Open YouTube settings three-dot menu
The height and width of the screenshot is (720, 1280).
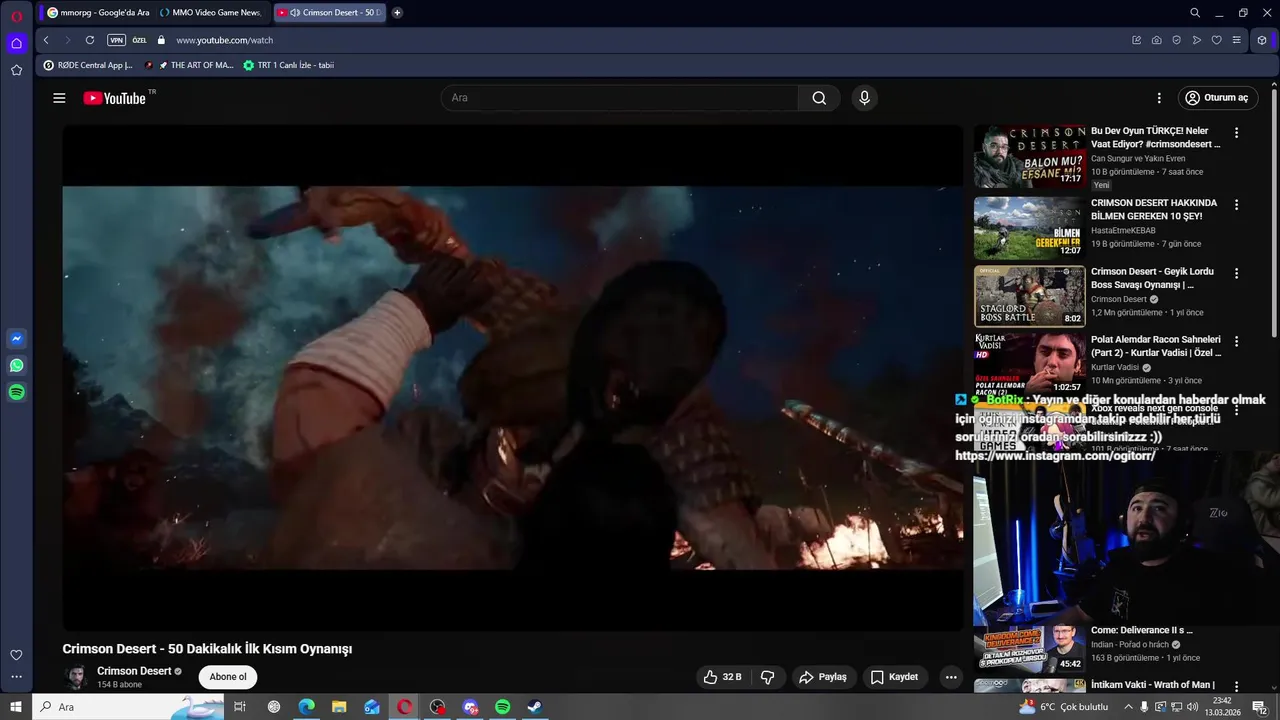(x=1159, y=98)
